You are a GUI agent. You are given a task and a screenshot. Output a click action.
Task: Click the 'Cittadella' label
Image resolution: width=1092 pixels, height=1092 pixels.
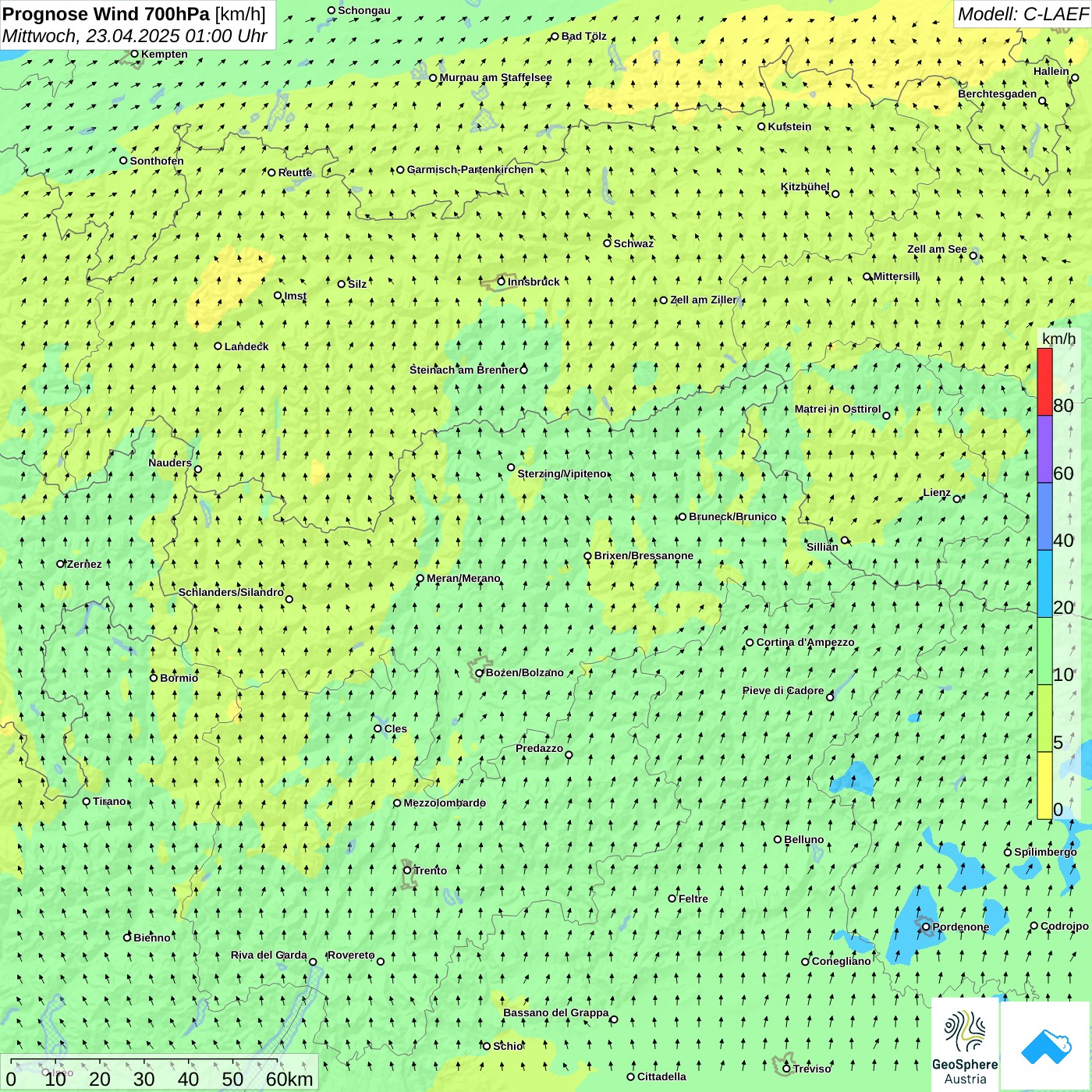pyautogui.click(x=661, y=1076)
